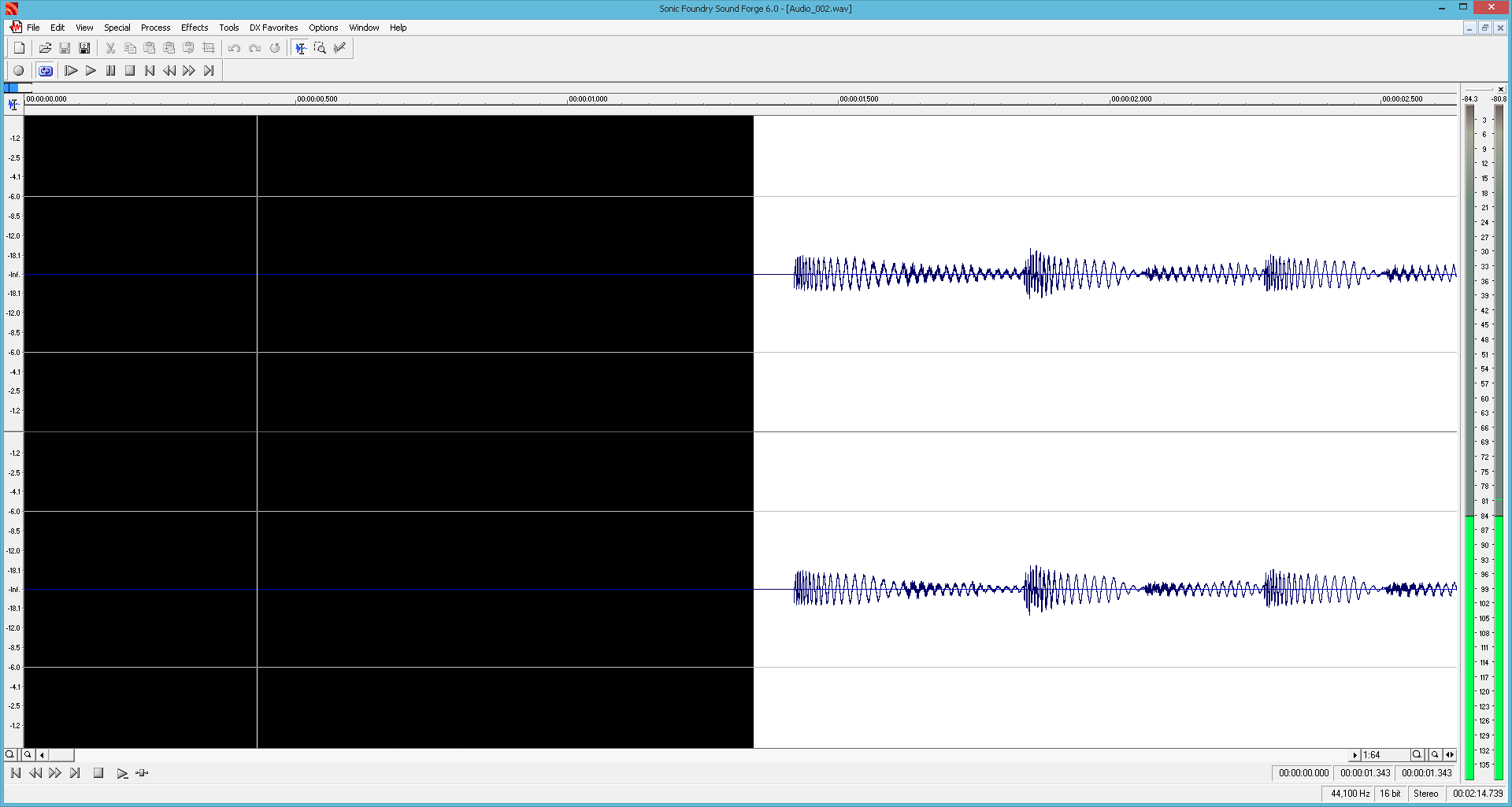Click Play All in transport toolbar
Screen dimensions: 1512x807
(71, 71)
